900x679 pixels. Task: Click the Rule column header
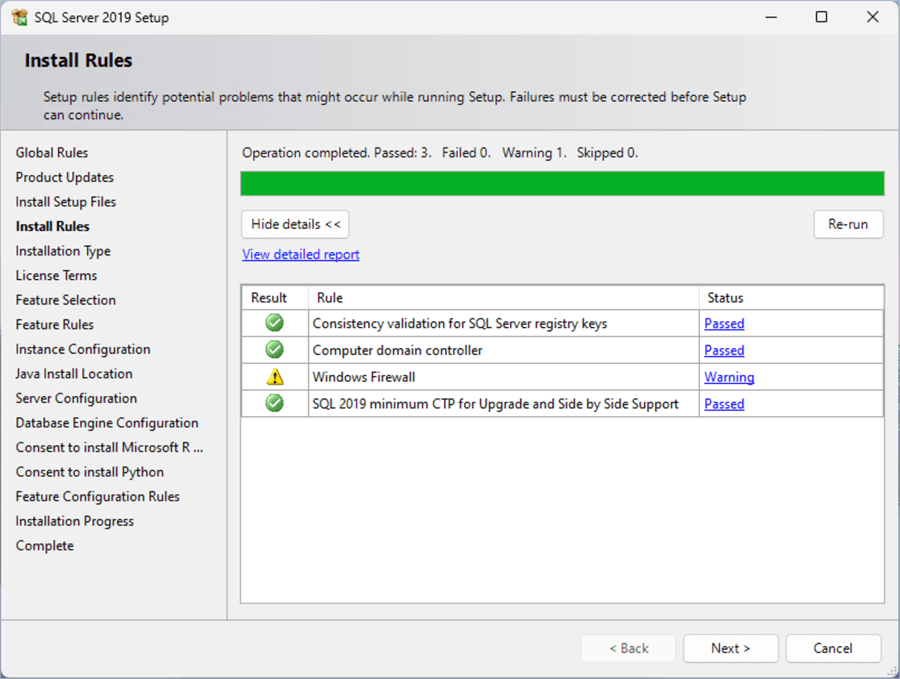tap(503, 298)
